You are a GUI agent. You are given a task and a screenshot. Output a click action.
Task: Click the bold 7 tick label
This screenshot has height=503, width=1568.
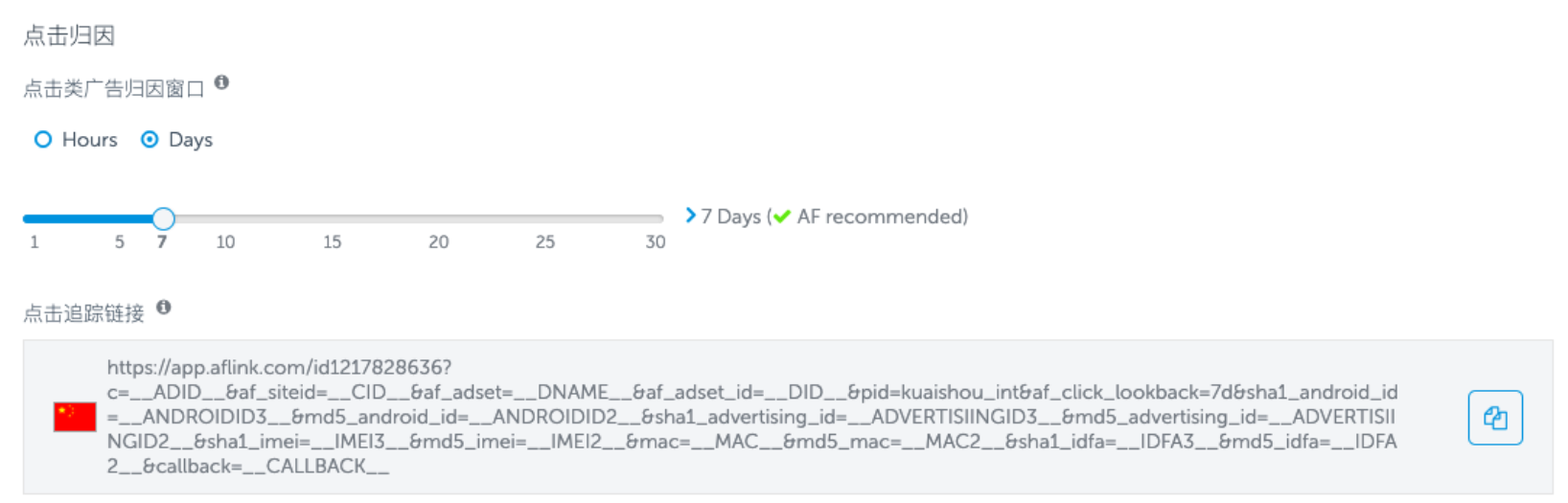pos(162,242)
